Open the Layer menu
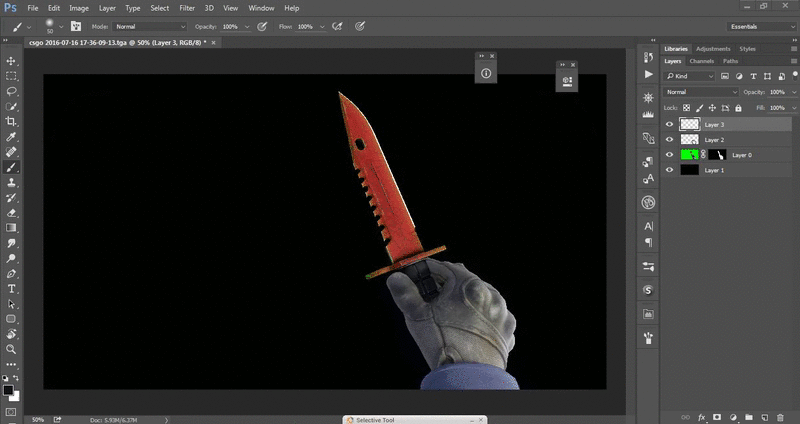800x424 pixels. click(107, 8)
